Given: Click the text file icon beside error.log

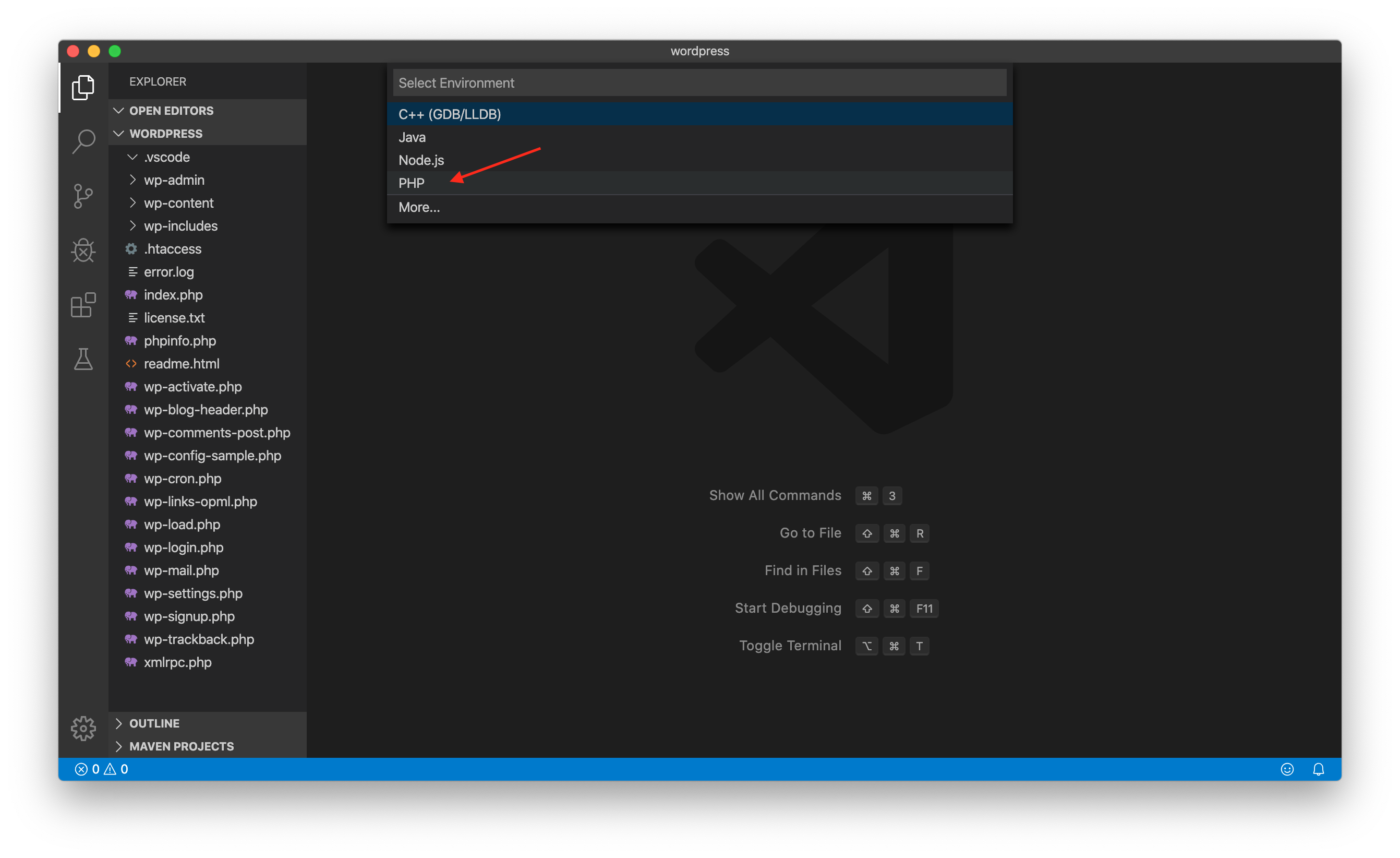Looking at the screenshot, I should click(132, 272).
